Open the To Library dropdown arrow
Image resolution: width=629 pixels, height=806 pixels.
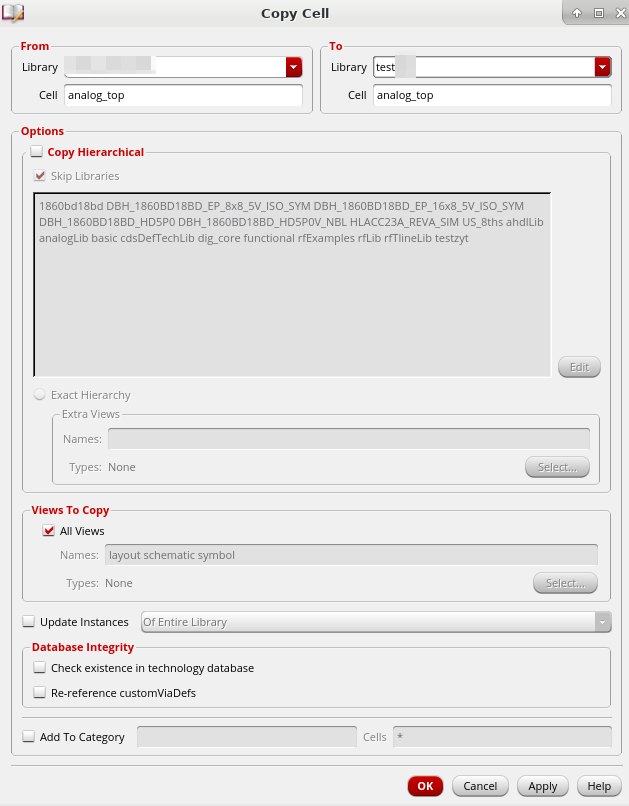[x=603, y=67]
